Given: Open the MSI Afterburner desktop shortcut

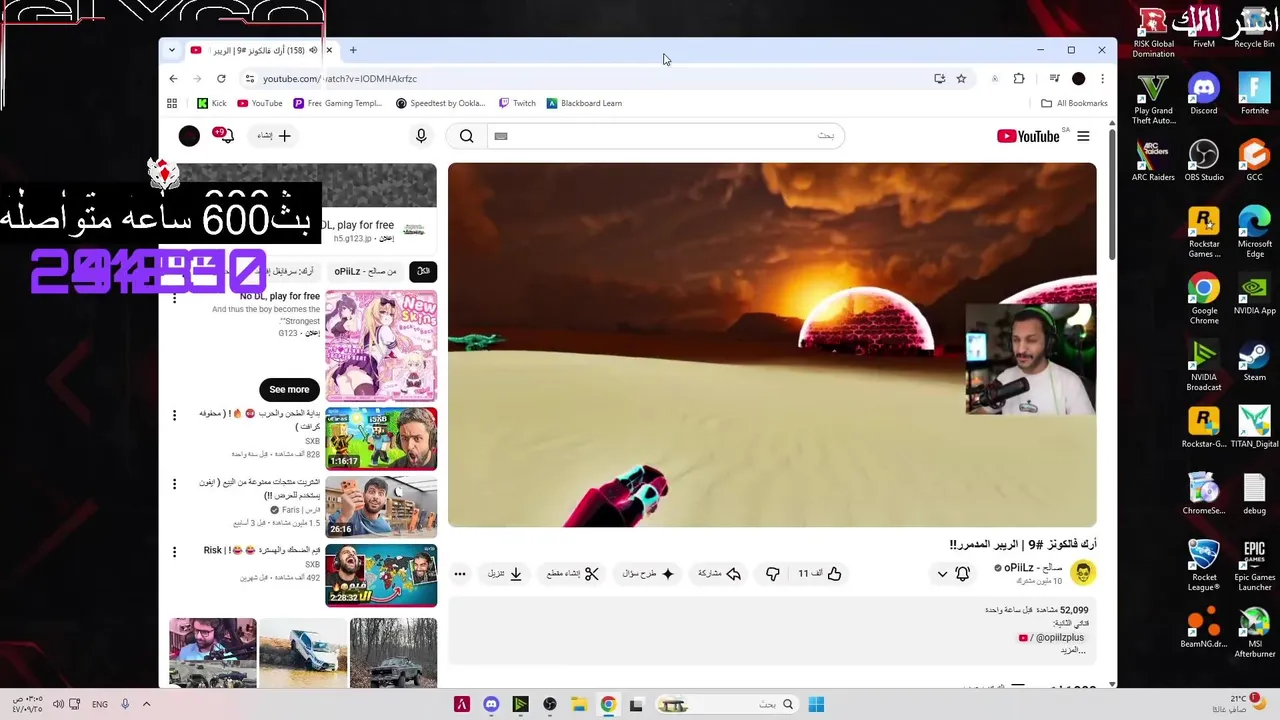Looking at the screenshot, I should coord(1254,633).
